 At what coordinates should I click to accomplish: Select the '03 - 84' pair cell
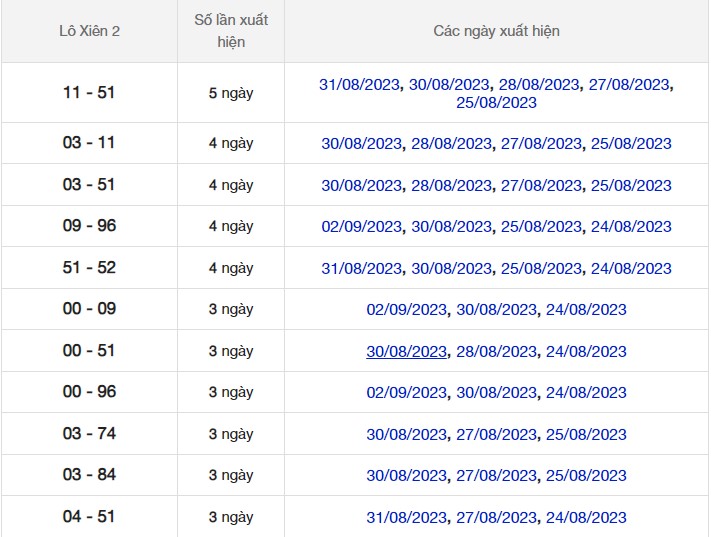tap(89, 475)
